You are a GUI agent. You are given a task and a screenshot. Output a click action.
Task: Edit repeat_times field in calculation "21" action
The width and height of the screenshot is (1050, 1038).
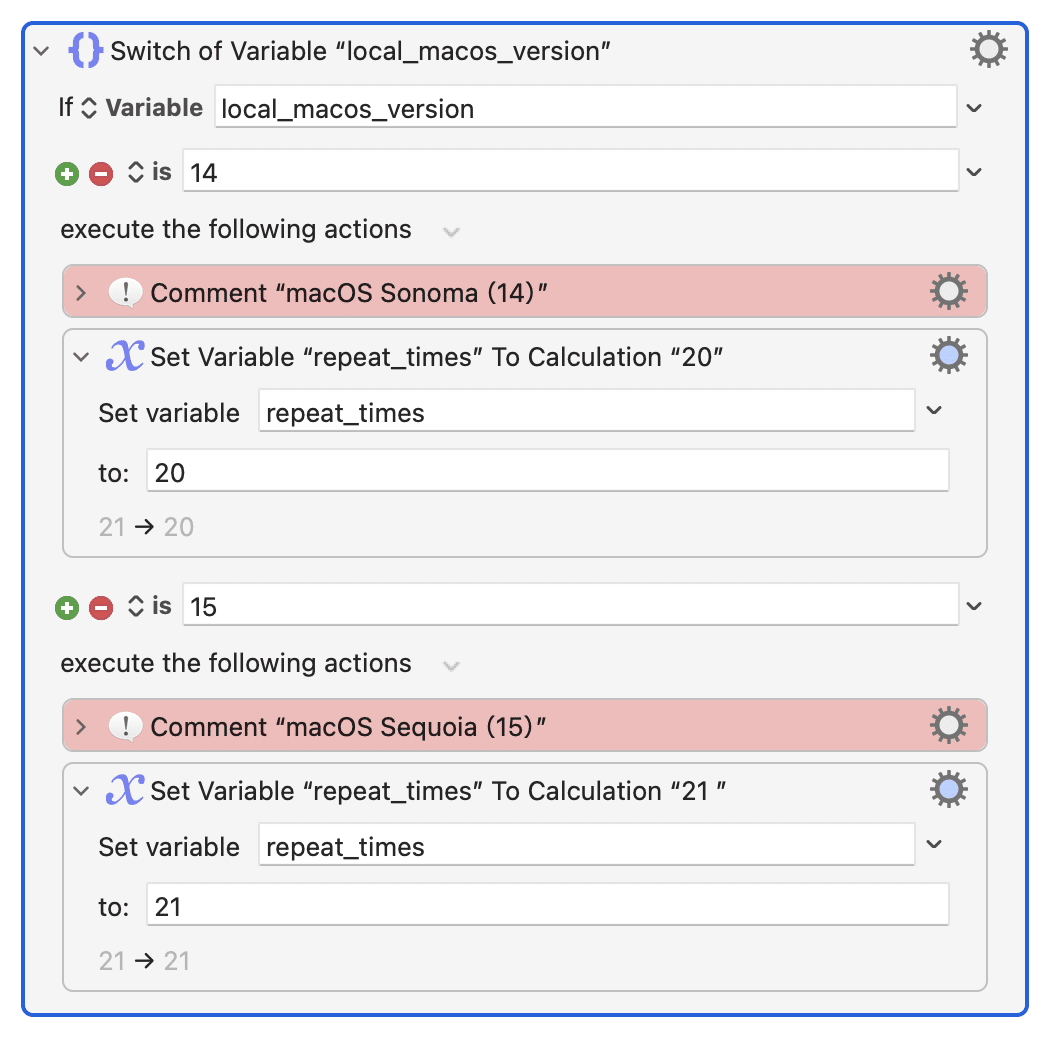click(x=587, y=844)
